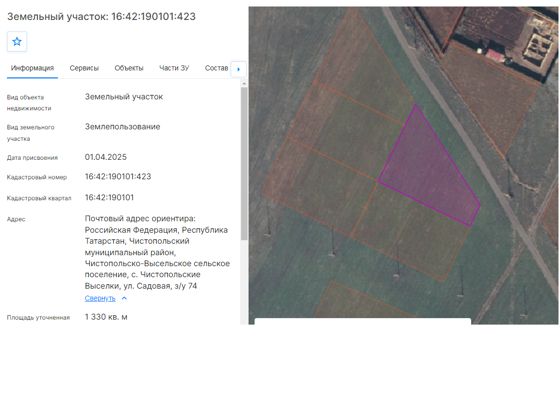The image size is (560, 396).
Task: Select cadastral quarter value 16:42:190101
Action: coord(109,197)
